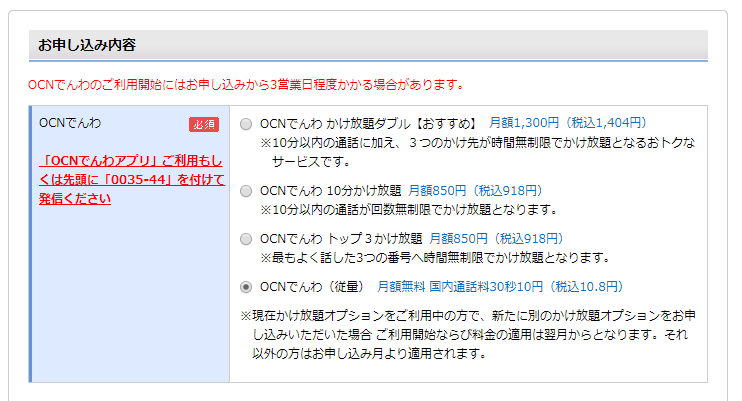Select OCNでんわ かけ放題ダブル radio button
The width and height of the screenshot is (742, 401).
pyautogui.click(x=246, y=124)
